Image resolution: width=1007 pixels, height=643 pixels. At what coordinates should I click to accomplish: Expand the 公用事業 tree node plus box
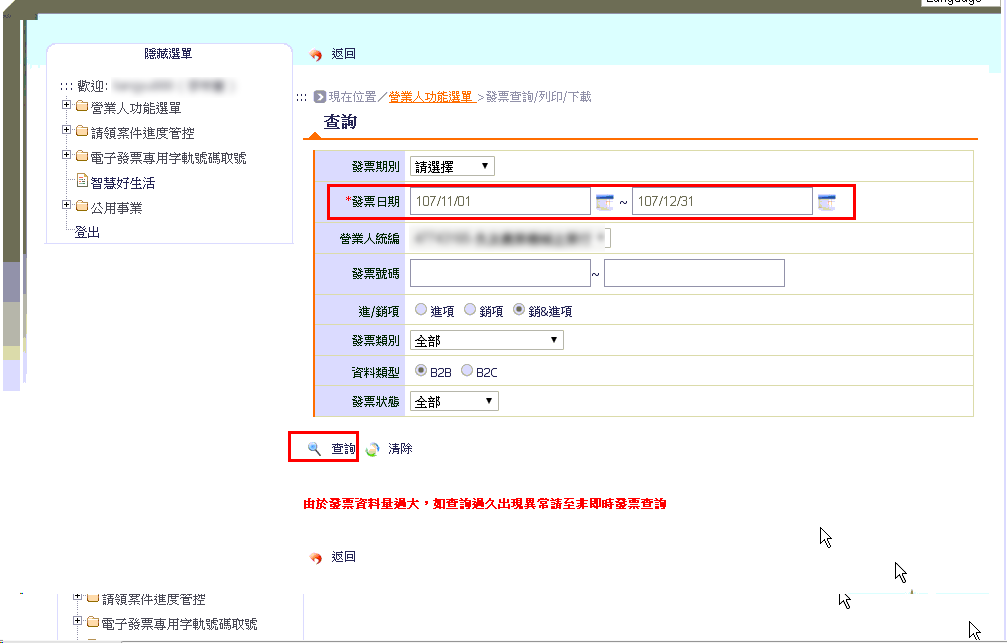pos(66,204)
